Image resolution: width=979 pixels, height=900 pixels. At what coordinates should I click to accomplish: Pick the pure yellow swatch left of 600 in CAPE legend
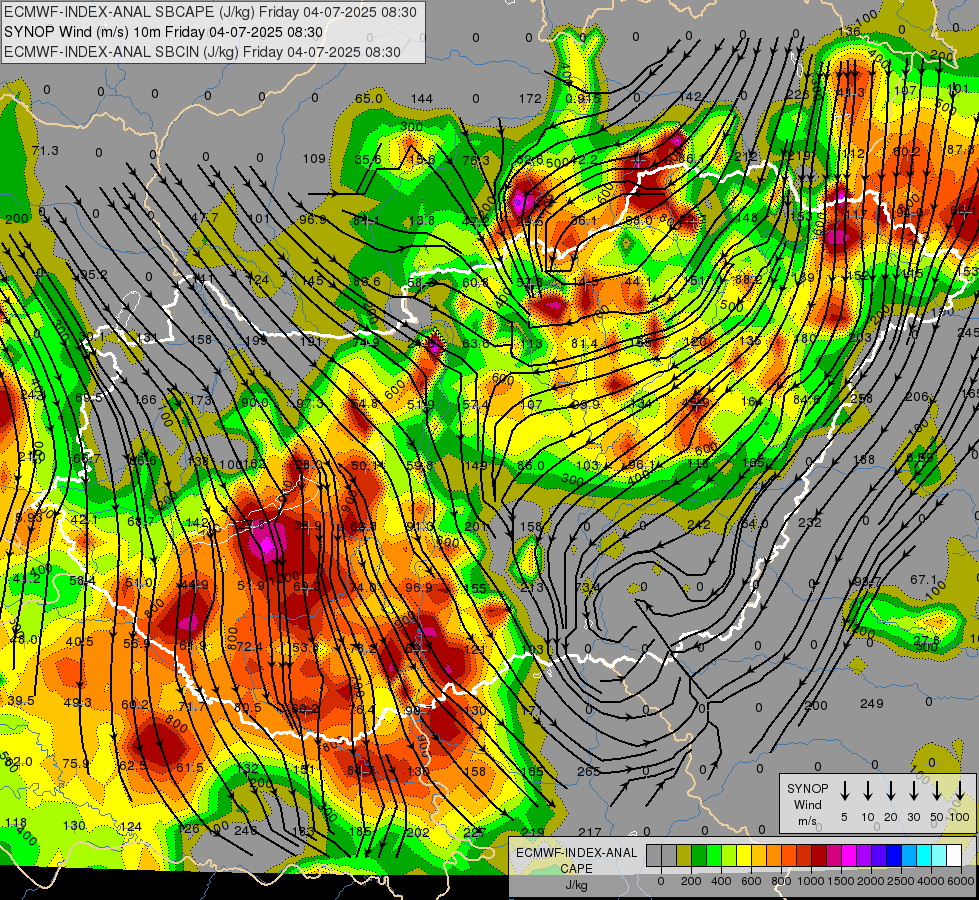(744, 855)
